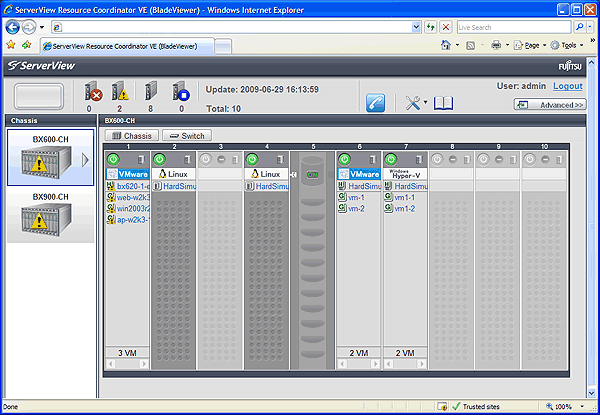Image resolution: width=600 pixels, height=415 pixels.
Task: Open the win2003r2 VM link
Action: (133, 208)
